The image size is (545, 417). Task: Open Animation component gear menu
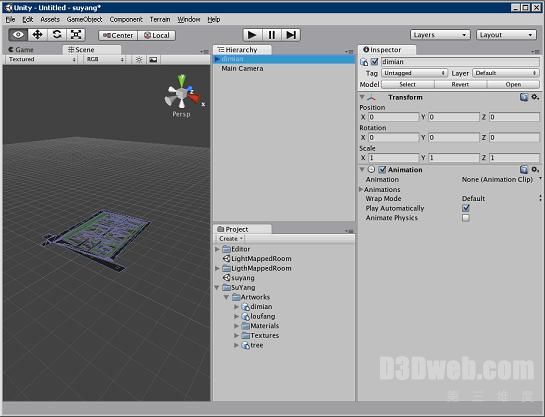pyautogui.click(x=535, y=169)
